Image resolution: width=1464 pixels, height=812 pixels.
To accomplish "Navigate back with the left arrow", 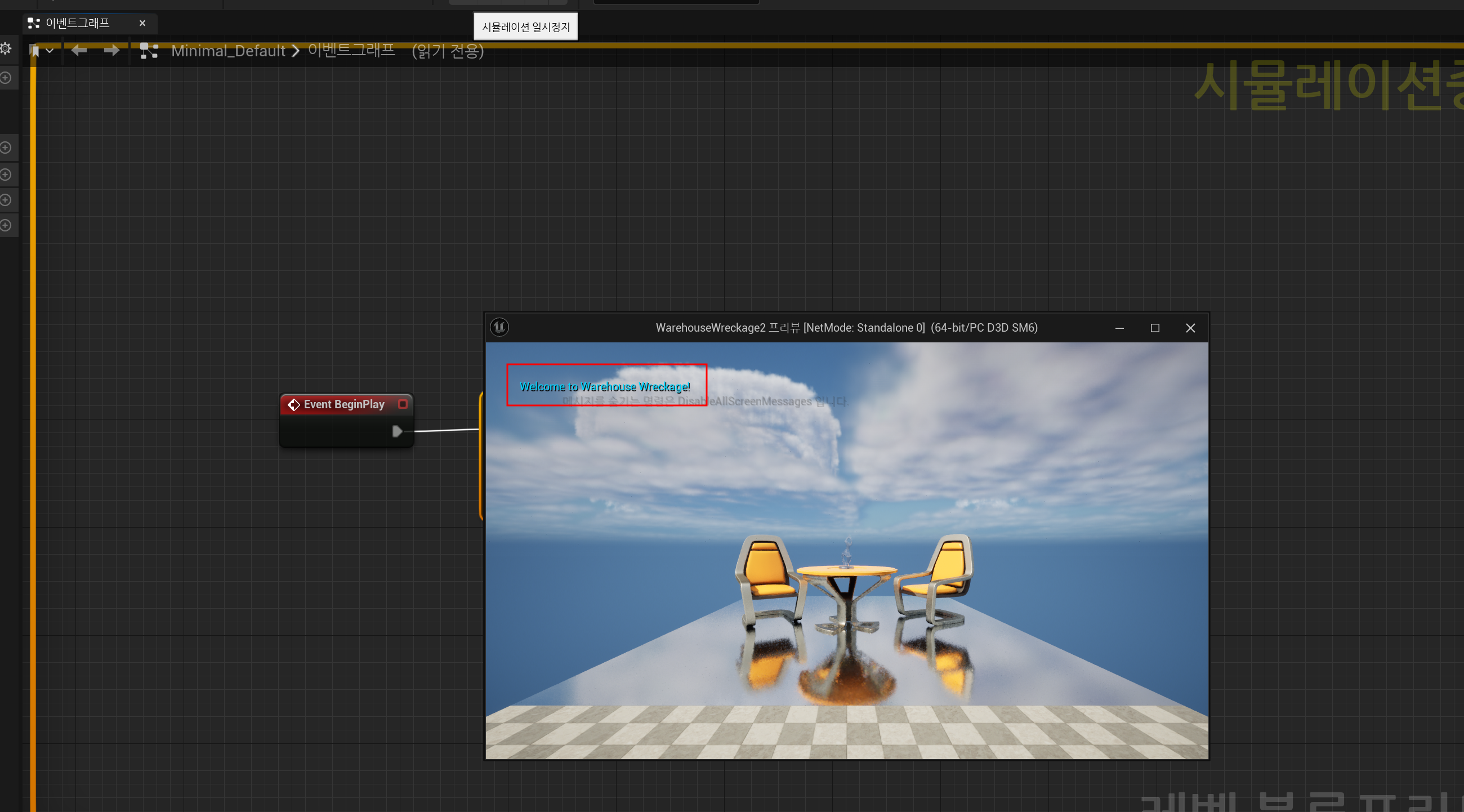I will [79, 51].
